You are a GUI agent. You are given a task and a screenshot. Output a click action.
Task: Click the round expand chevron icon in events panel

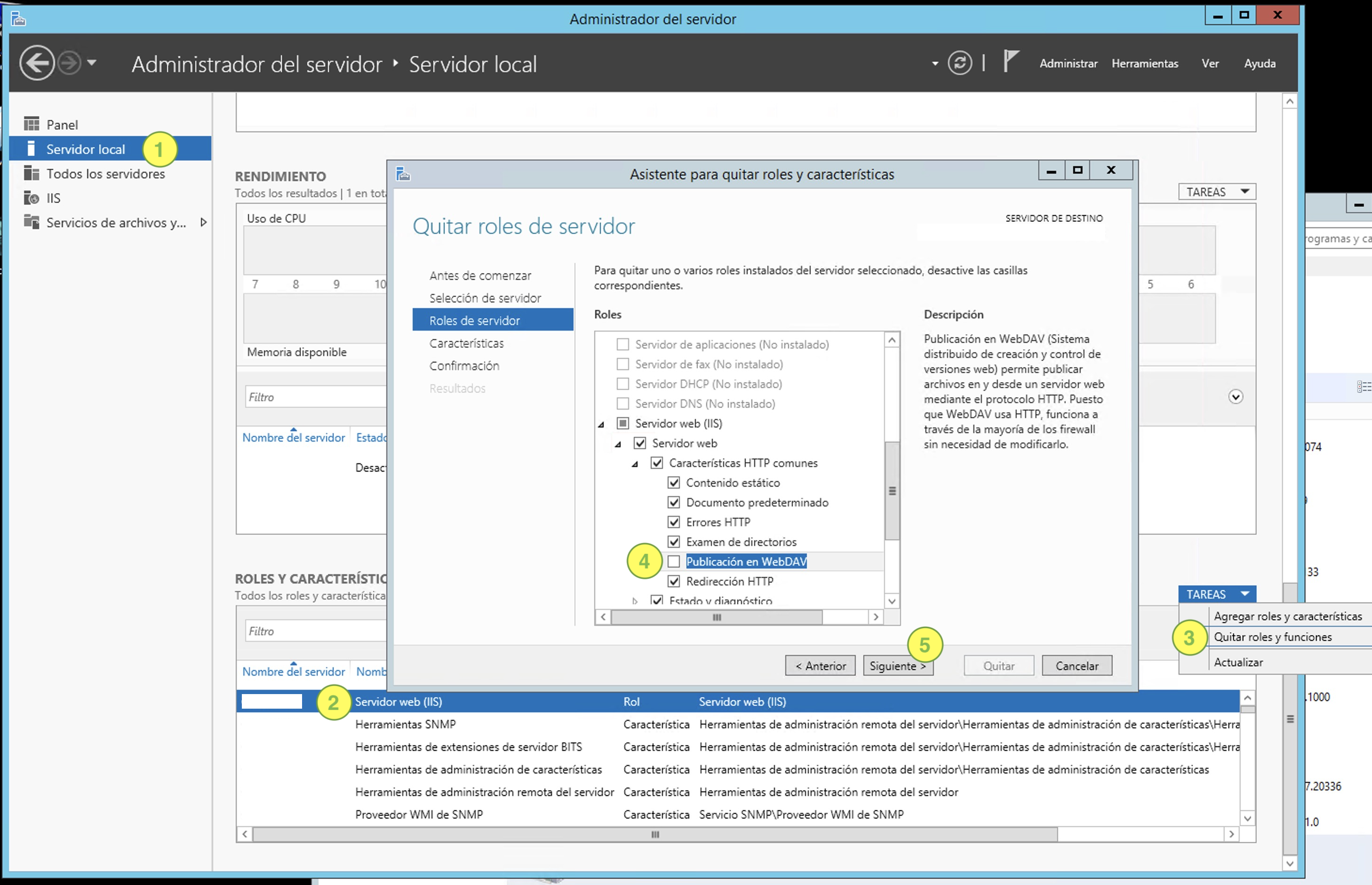click(1236, 396)
